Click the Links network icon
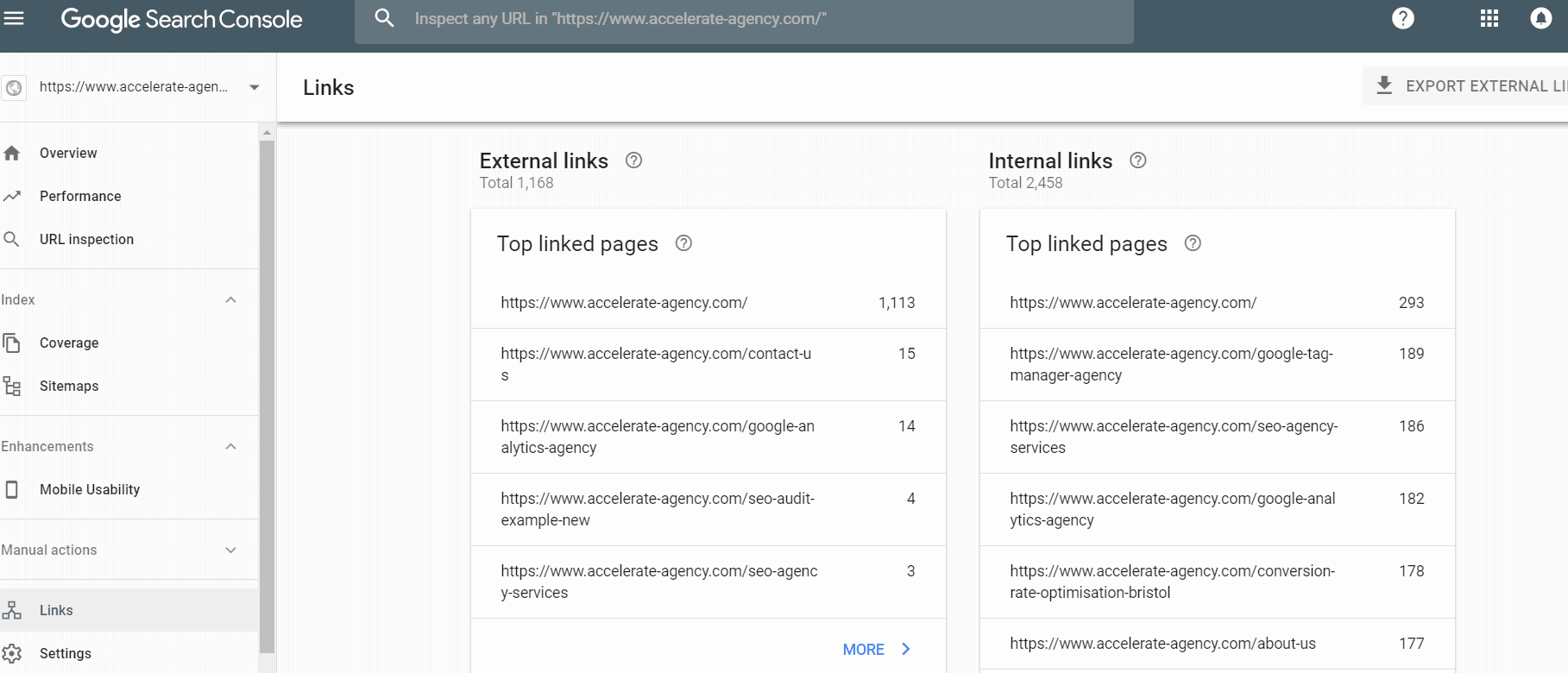This screenshot has height=673, width=1568. pos(12,610)
